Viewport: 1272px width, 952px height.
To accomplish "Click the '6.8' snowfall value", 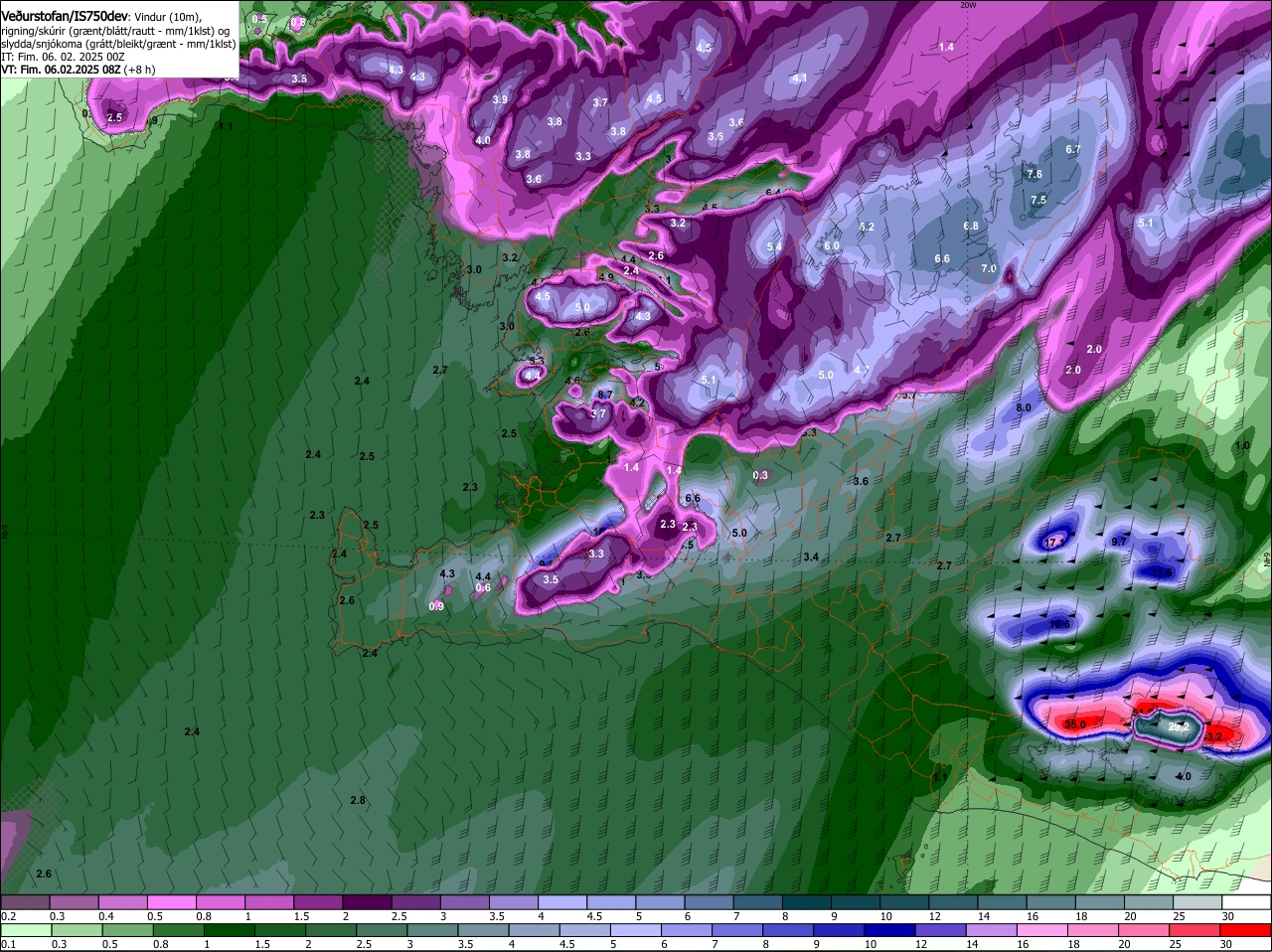I will [x=971, y=226].
